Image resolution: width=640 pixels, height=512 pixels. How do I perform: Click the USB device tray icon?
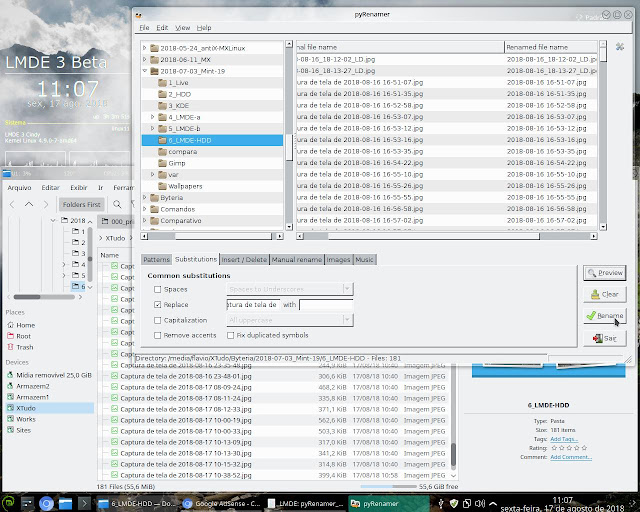pos(440,503)
